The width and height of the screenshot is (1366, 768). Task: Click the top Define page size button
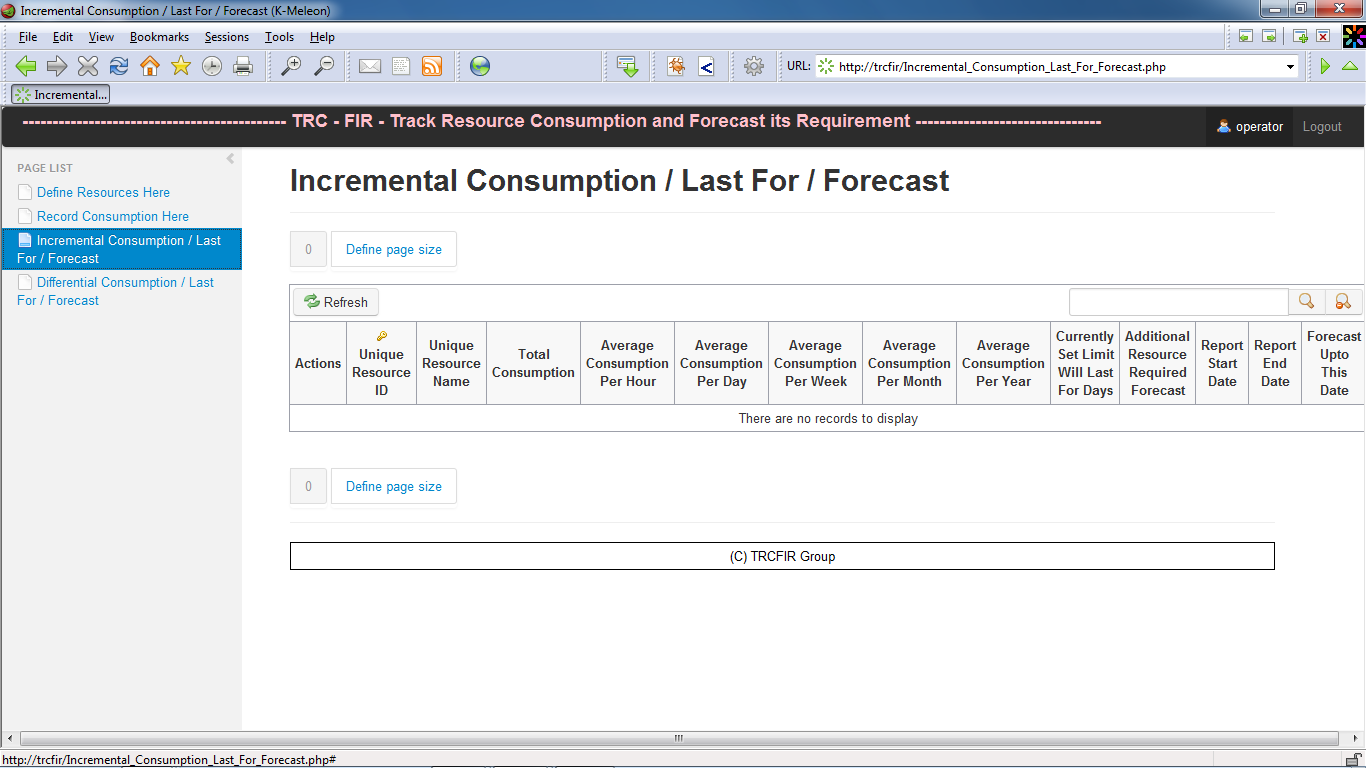click(x=393, y=250)
